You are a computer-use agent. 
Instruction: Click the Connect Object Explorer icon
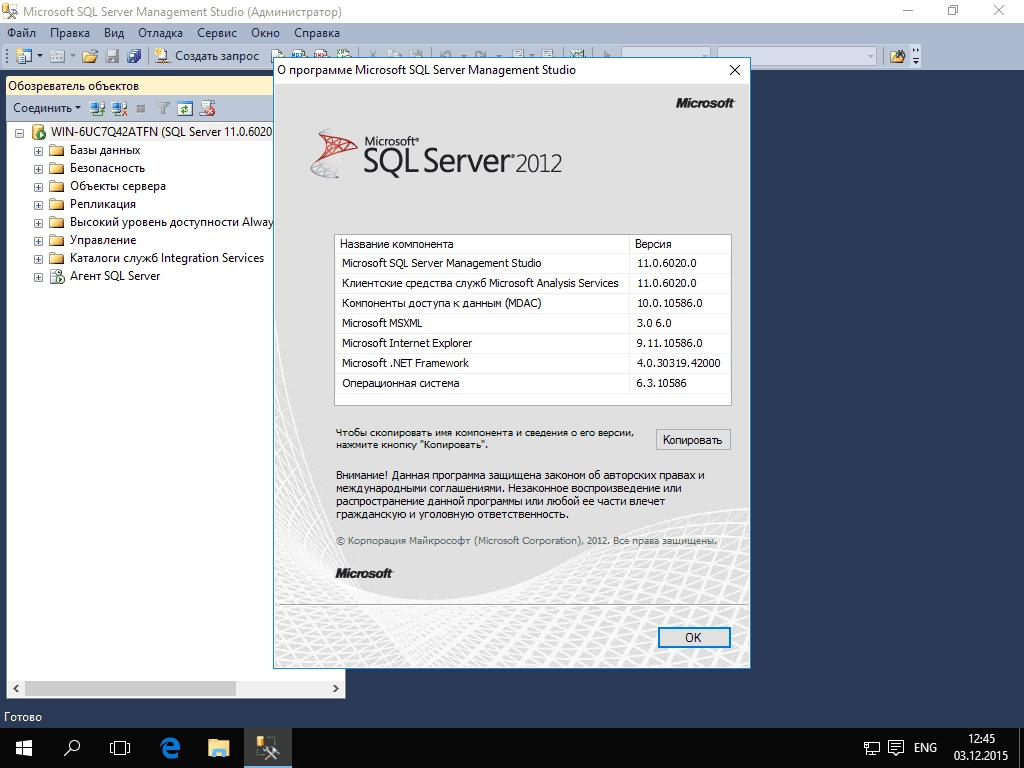pyautogui.click(x=97, y=108)
